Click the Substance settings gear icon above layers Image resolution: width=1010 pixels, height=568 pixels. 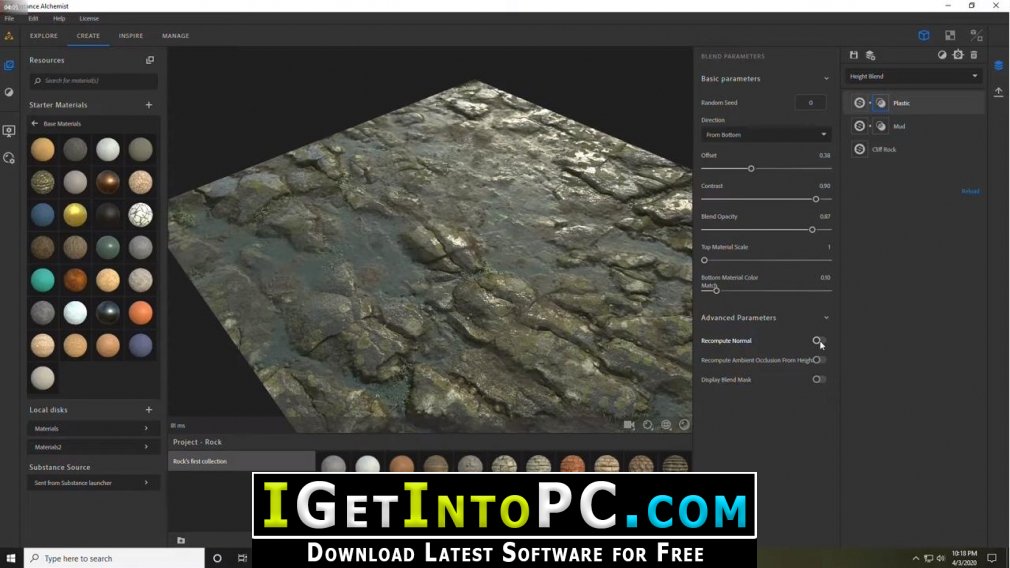958,55
